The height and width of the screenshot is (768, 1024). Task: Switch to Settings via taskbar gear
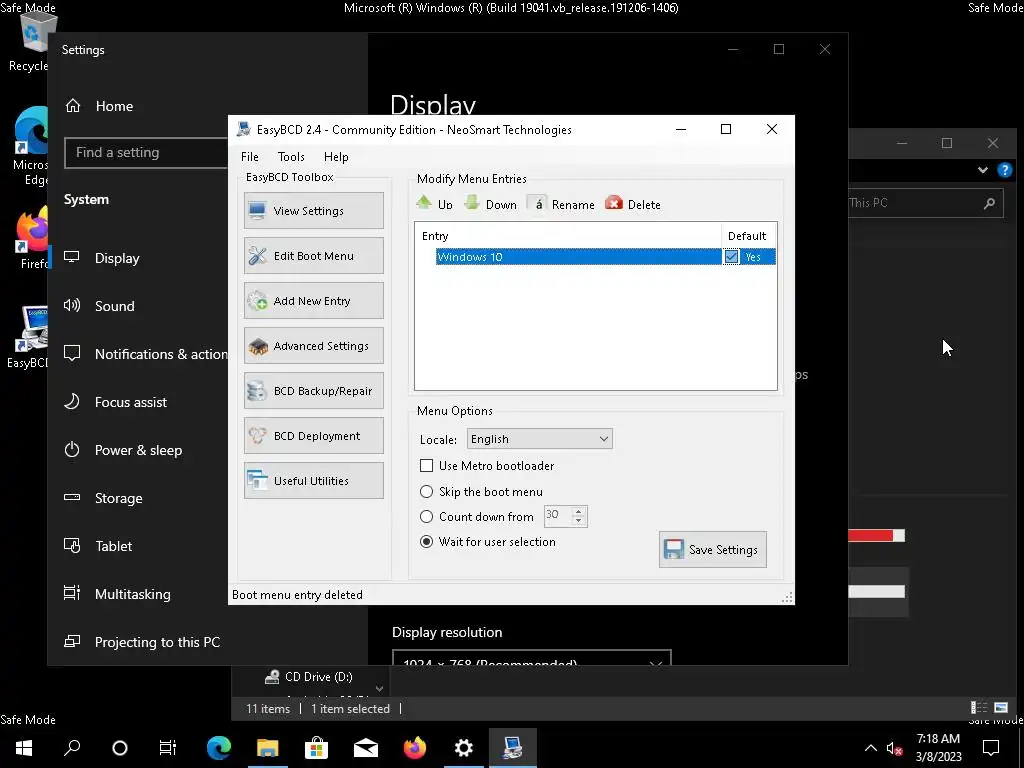[x=463, y=747]
